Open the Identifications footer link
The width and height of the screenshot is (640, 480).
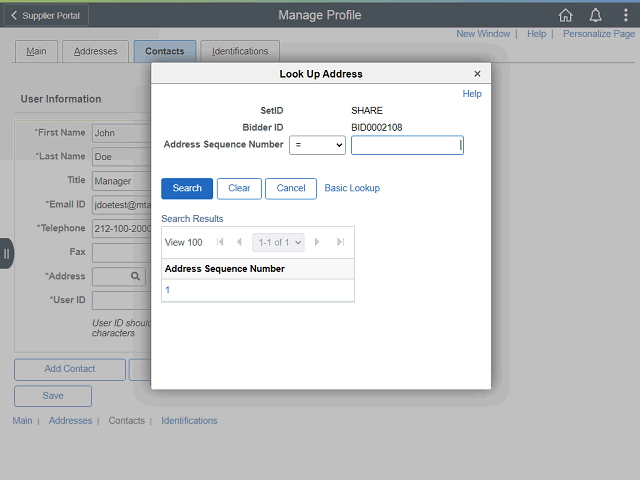[x=189, y=420]
